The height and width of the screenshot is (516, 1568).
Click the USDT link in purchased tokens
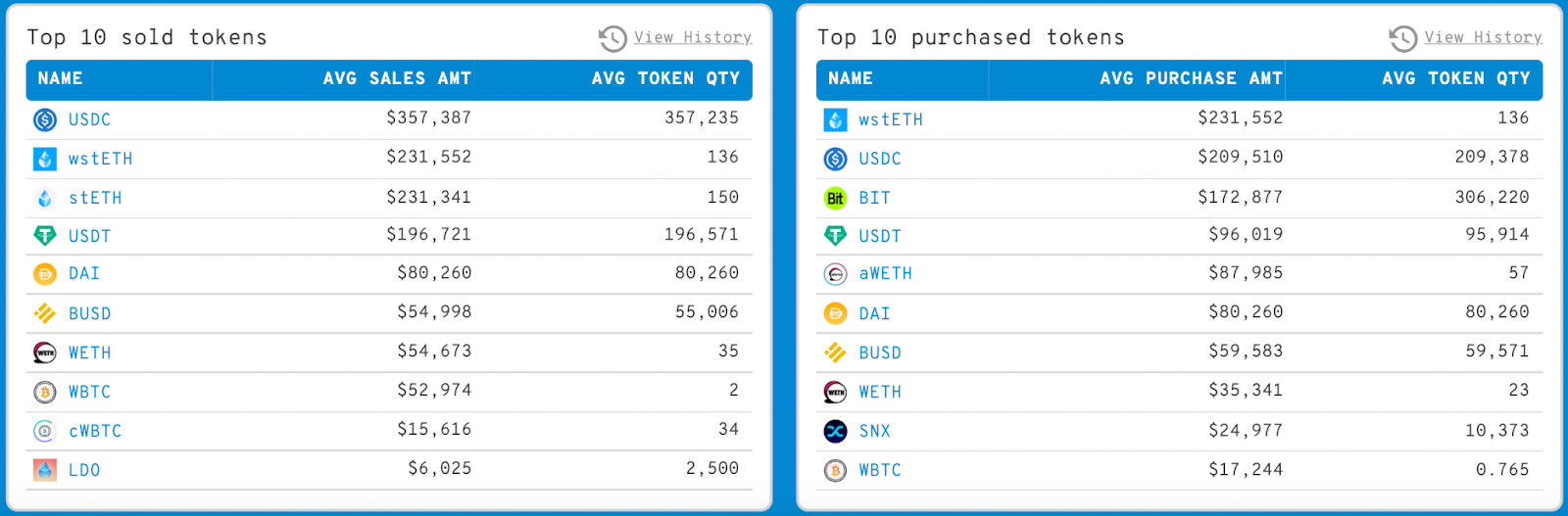pyautogui.click(x=880, y=236)
